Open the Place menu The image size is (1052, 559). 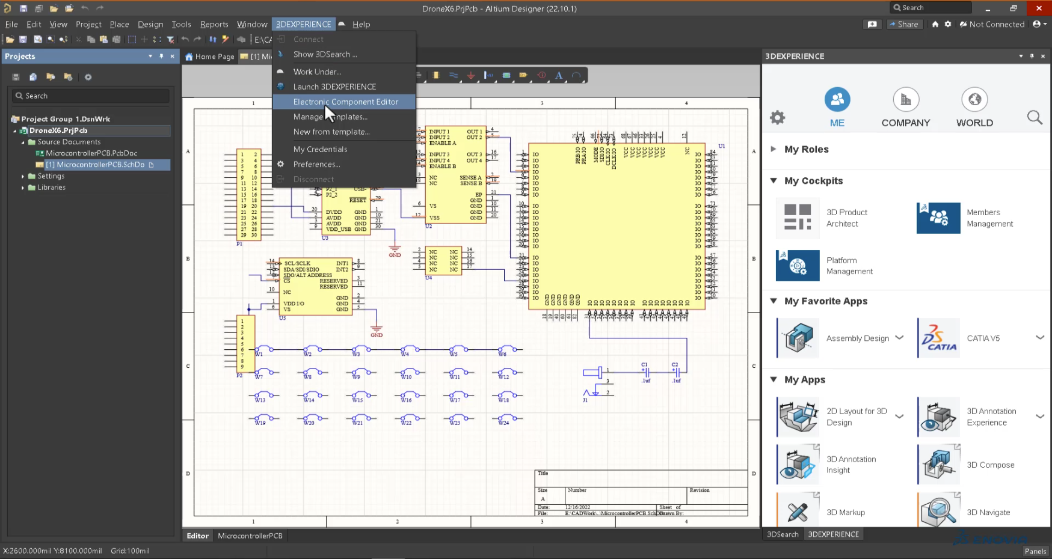pyautogui.click(x=119, y=24)
